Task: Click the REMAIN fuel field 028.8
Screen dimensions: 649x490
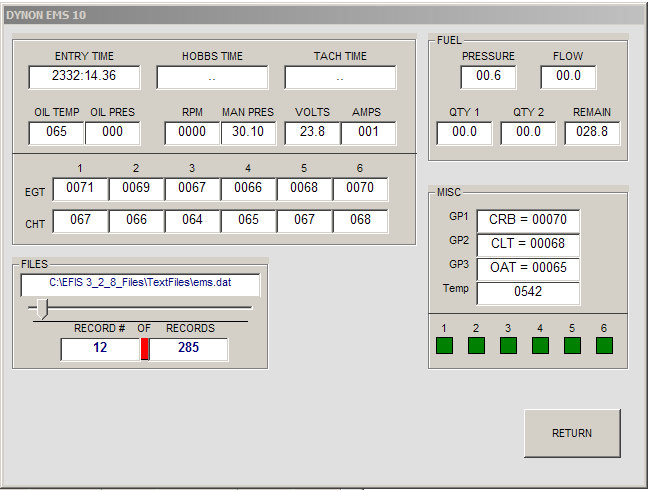Action: point(592,133)
